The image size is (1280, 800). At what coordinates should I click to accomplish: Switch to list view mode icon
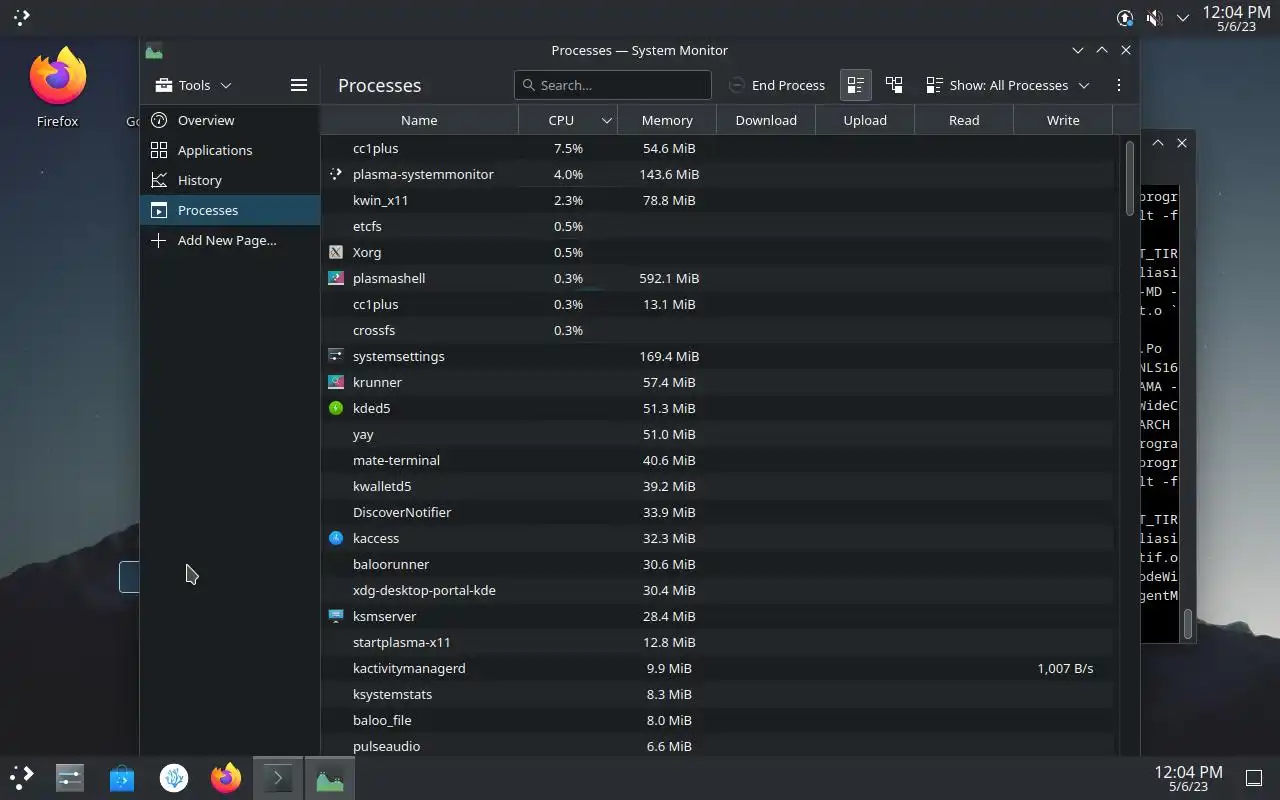point(855,85)
